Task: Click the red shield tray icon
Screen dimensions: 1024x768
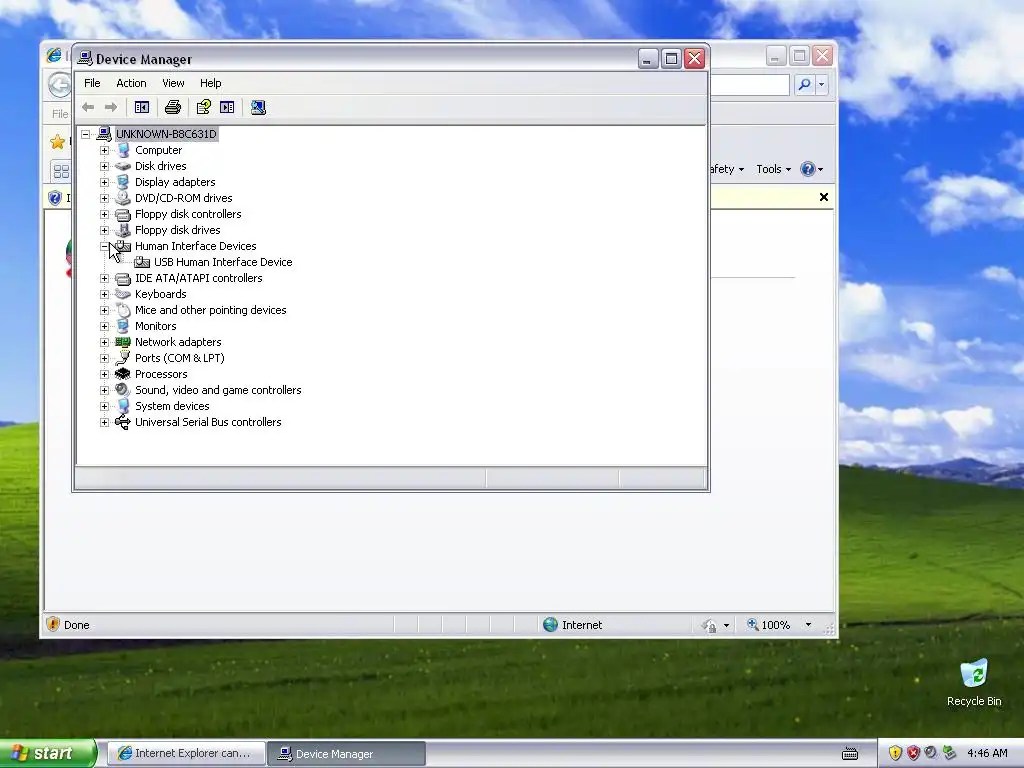Action: (x=913, y=753)
